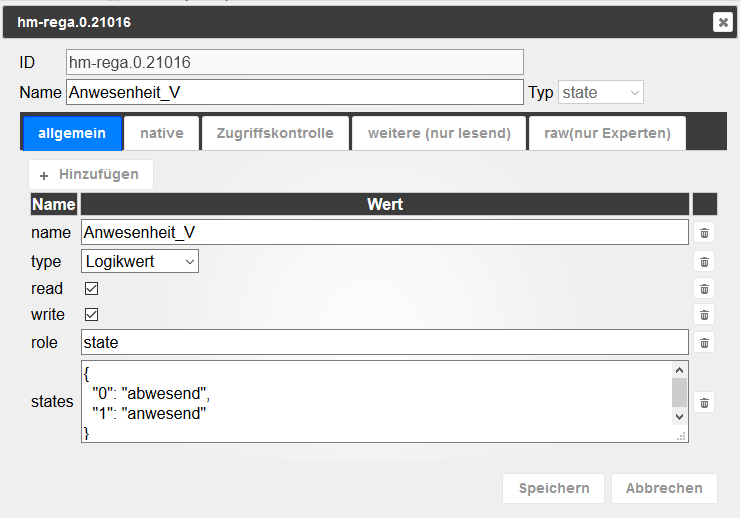Focus the top Name text field

(294, 93)
